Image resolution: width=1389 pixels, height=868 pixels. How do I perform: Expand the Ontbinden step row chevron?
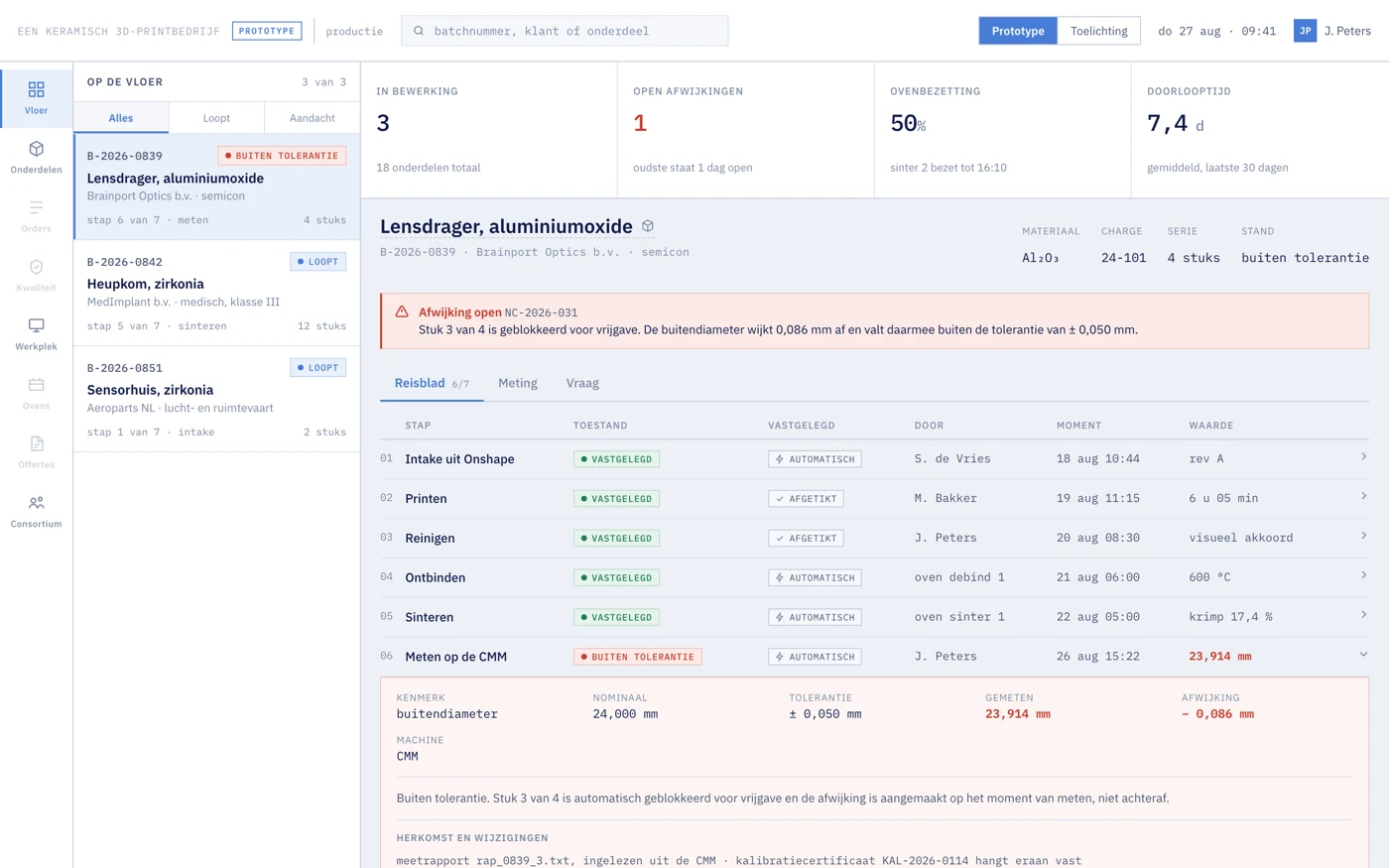pyautogui.click(x=1363, y=575)
